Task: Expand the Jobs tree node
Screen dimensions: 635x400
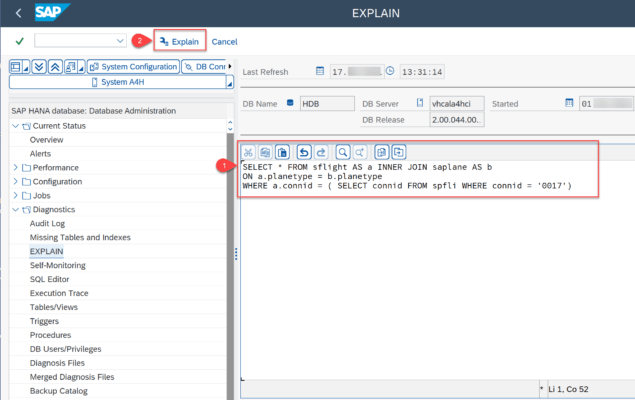Action: (15, 195)
